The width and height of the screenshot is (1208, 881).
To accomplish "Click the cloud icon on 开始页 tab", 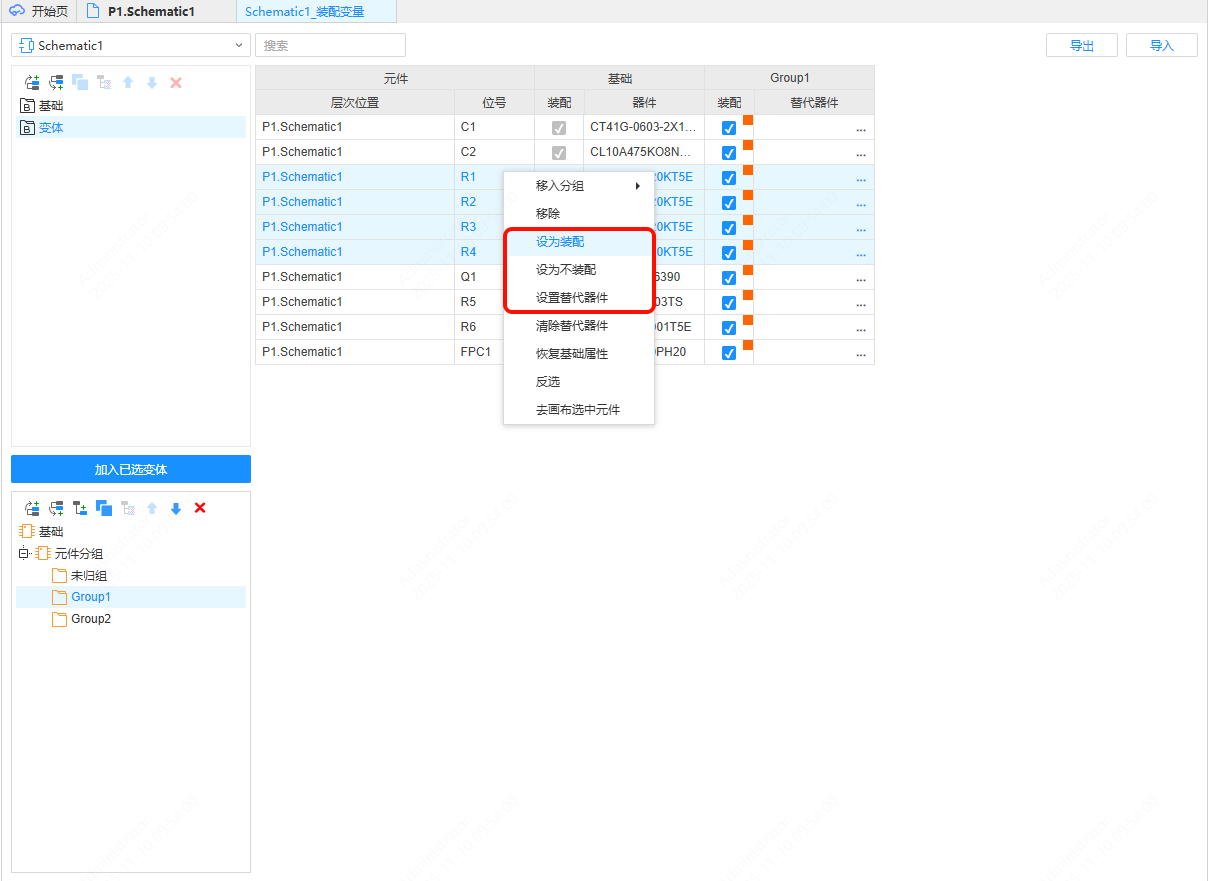I will click(x=17, y=11).
